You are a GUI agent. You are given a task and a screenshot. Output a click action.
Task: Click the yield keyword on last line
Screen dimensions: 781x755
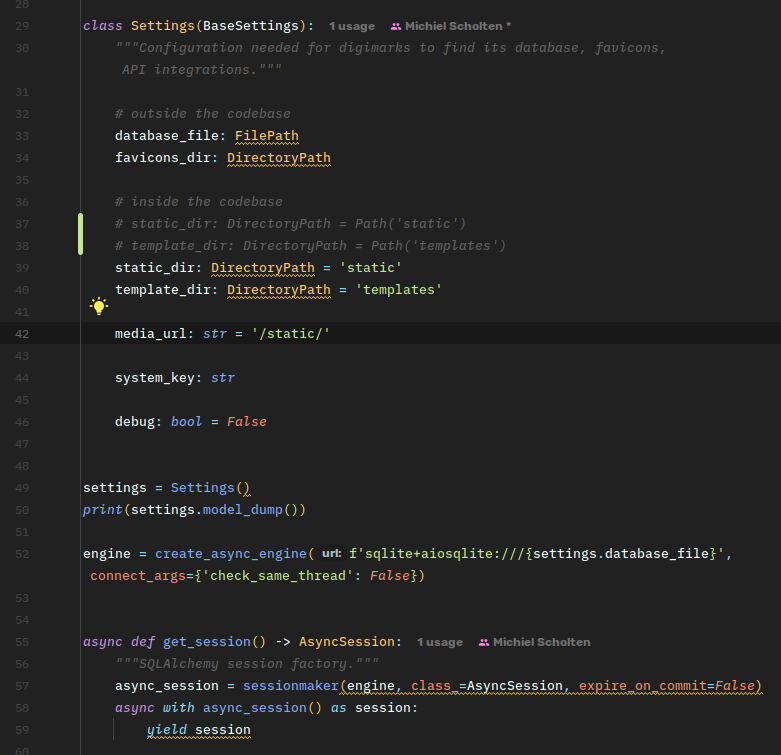[x=166, y=730]
